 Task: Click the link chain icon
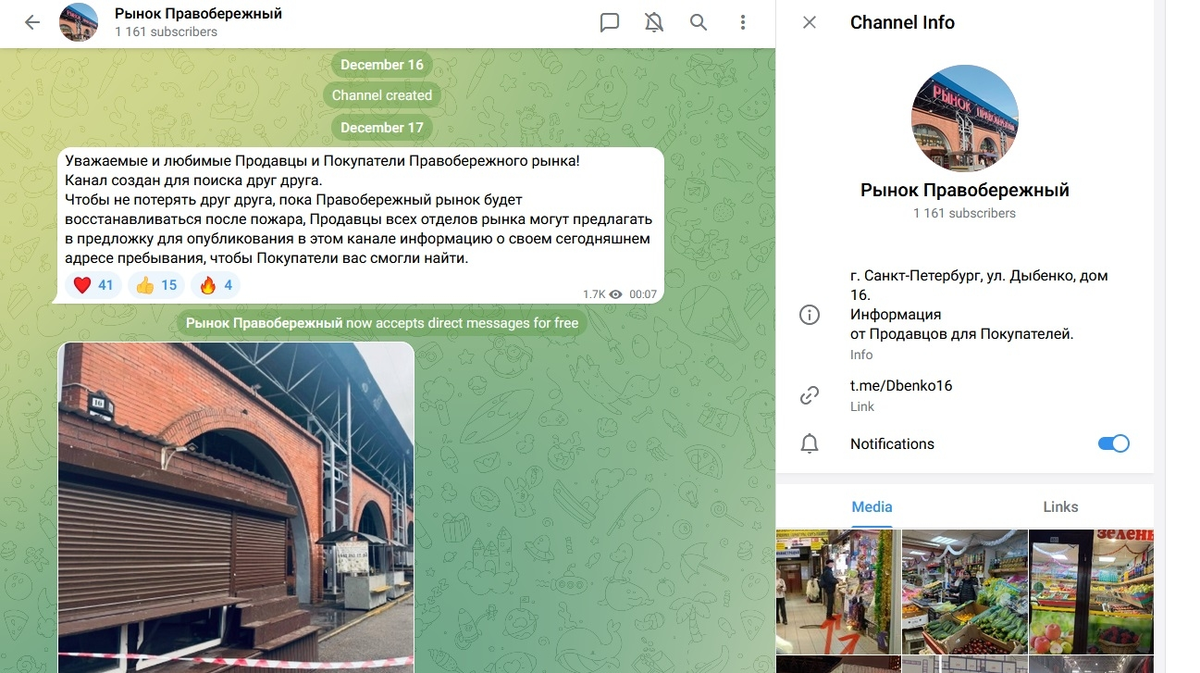pyautogui.click(x=810, y=395)
